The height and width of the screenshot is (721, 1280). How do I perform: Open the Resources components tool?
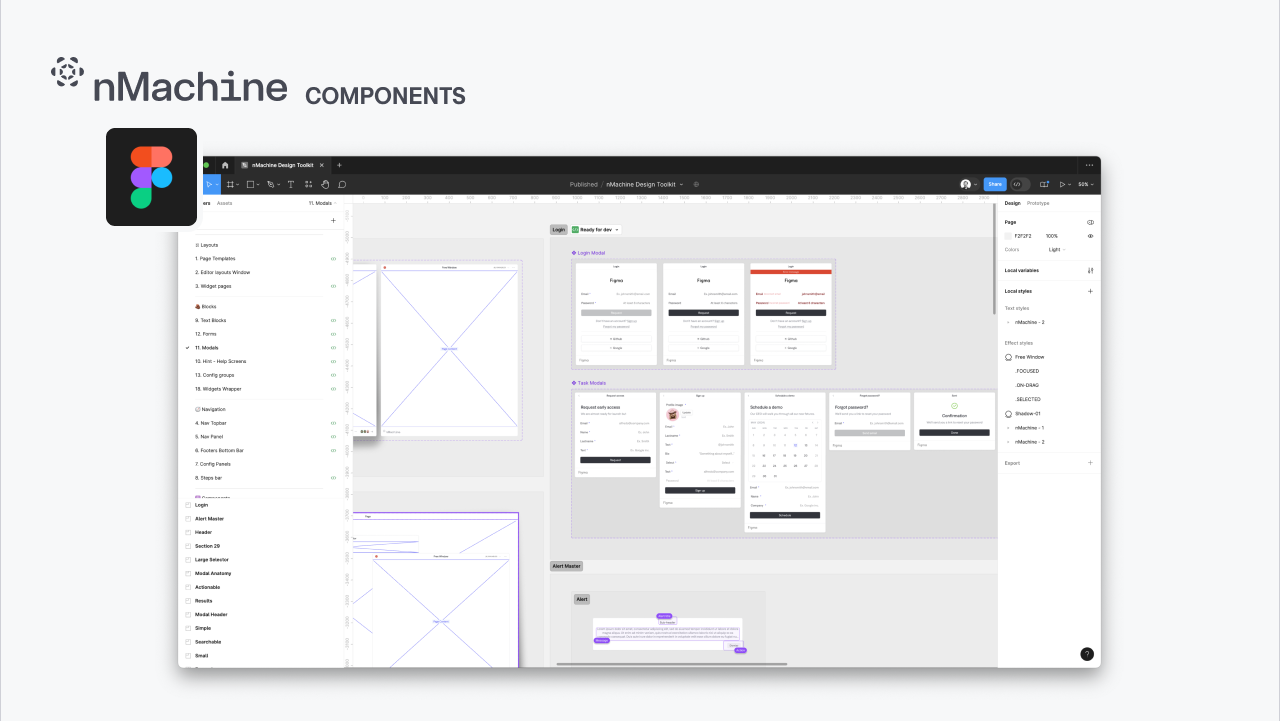coord(308,184)
